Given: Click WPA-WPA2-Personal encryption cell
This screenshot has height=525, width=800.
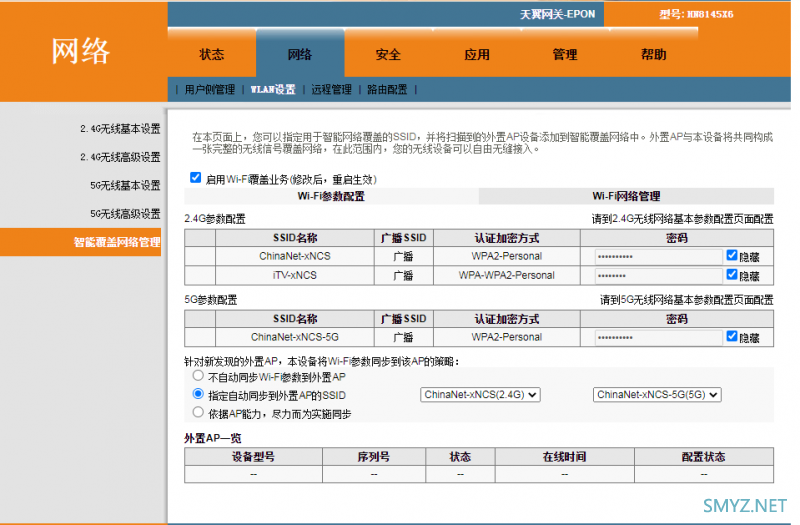Looking at the screenshot, I should 507,276.
